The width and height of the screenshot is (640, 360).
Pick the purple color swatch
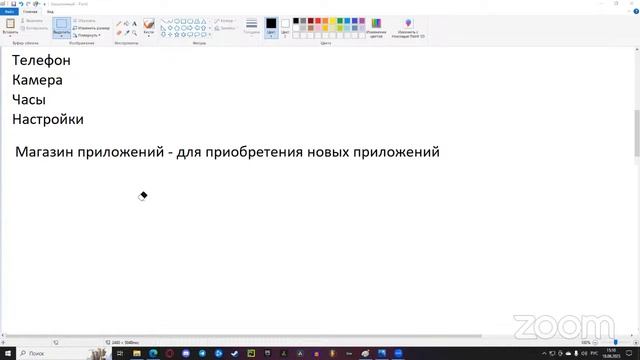(x=362, y=20)
